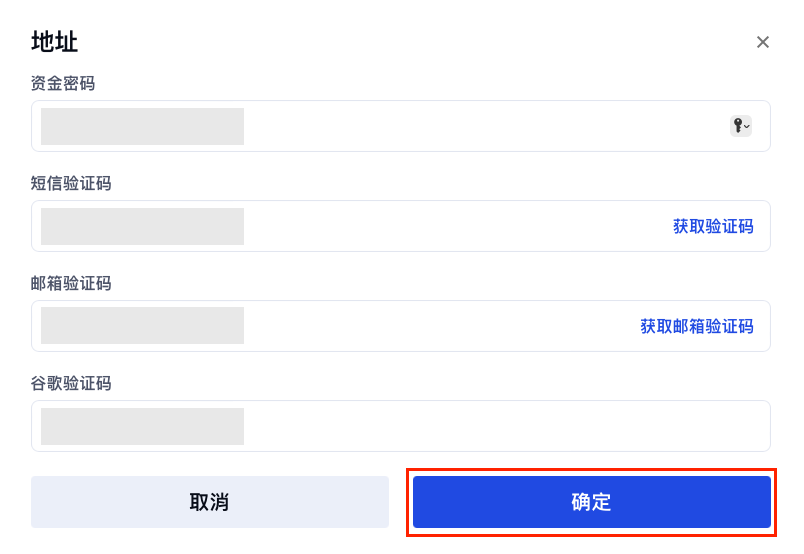Click the 资金密码 field label
This screenshot has height=554, width=804.
pos(63,83)
